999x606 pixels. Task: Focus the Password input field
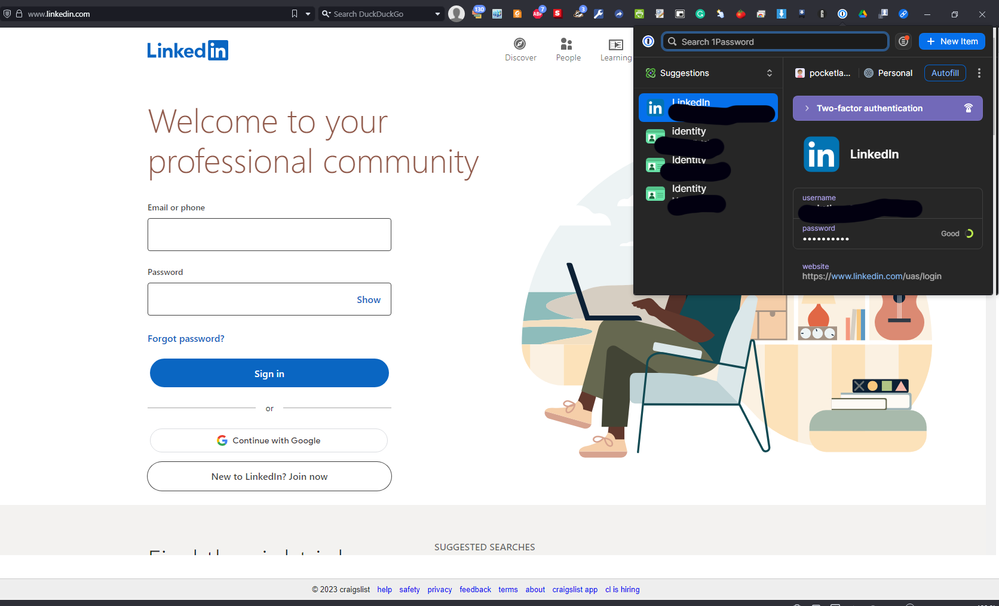pyautogui.click(x=270, y=299)
